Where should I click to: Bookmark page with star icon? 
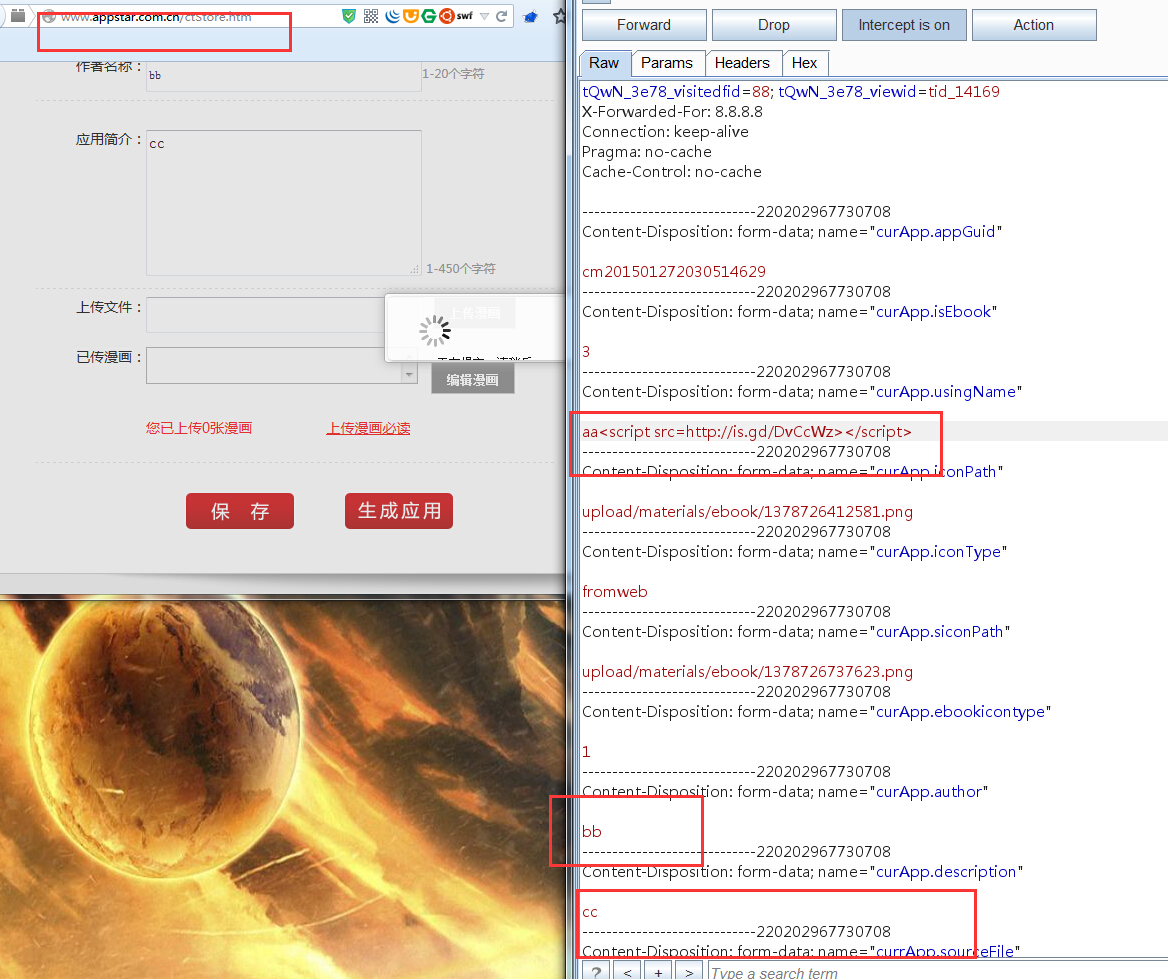point(559,16)
